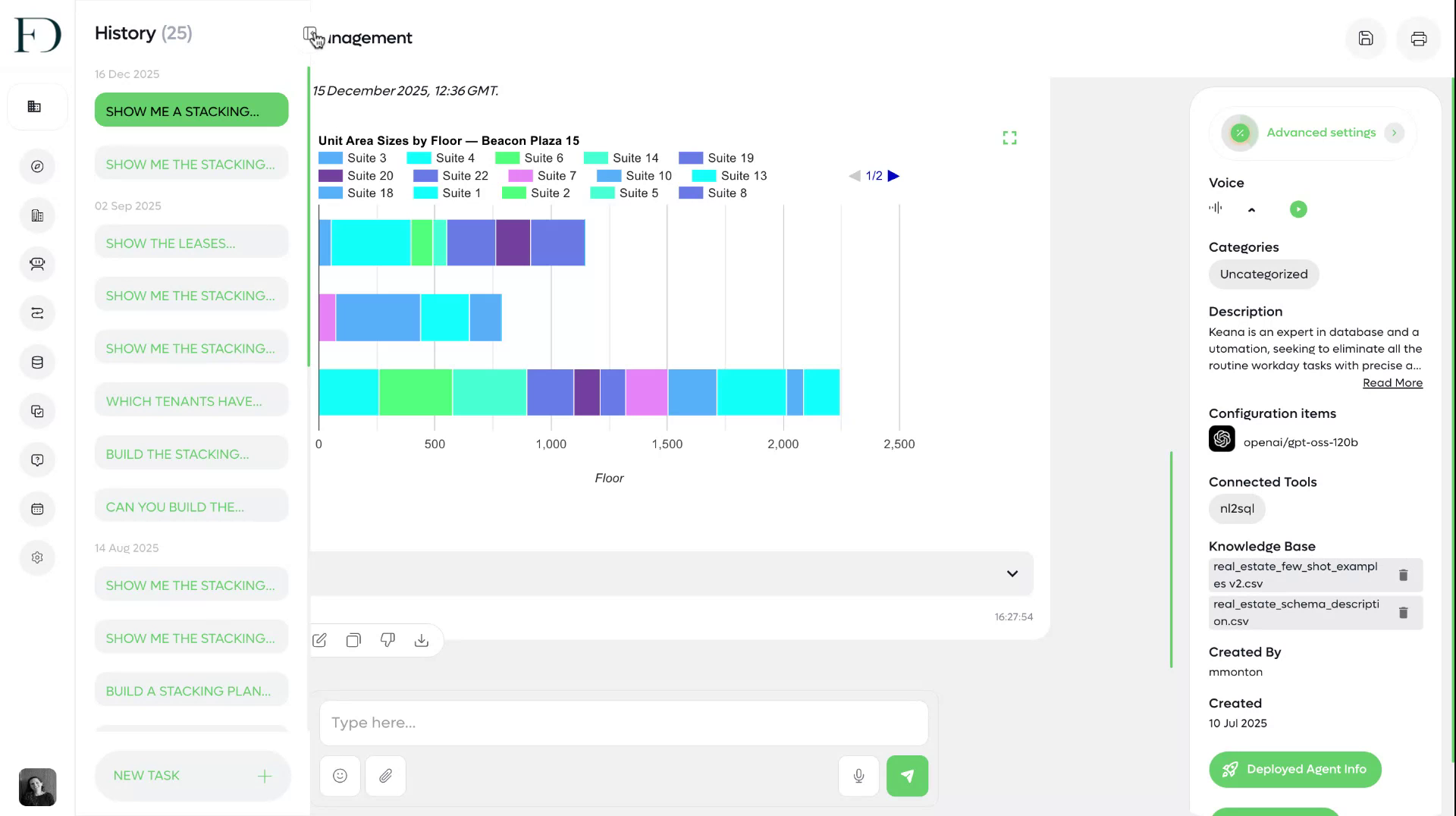Open the BUILD THE STACKING... history item
The height and width of the screenshot is (816, 1456).
pos(191,454)
